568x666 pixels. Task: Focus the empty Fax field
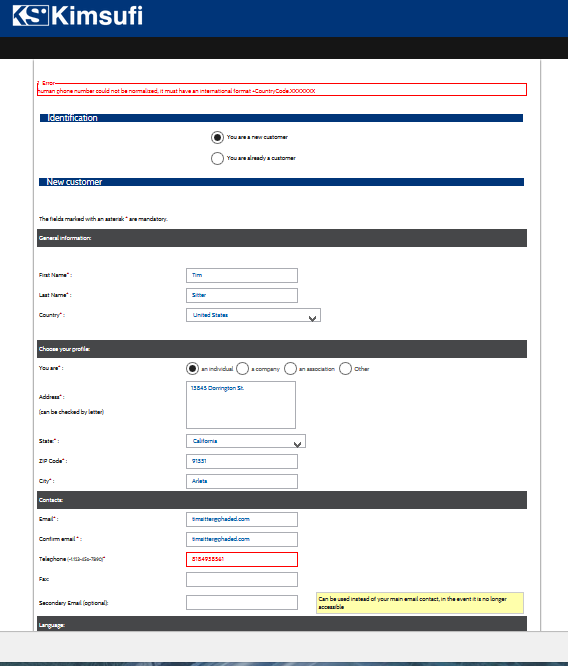242,579
